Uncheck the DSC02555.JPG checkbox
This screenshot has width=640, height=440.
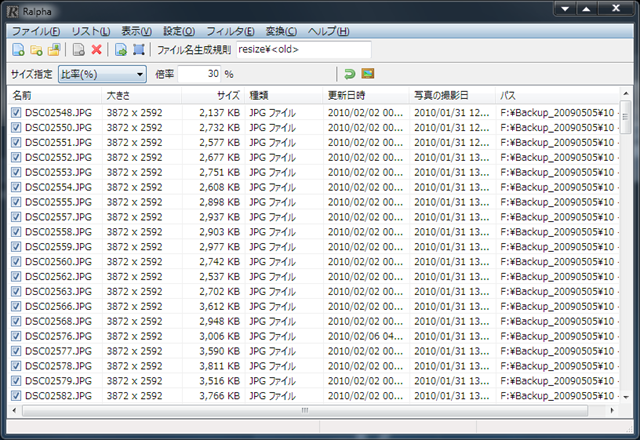tap(16, 202)
